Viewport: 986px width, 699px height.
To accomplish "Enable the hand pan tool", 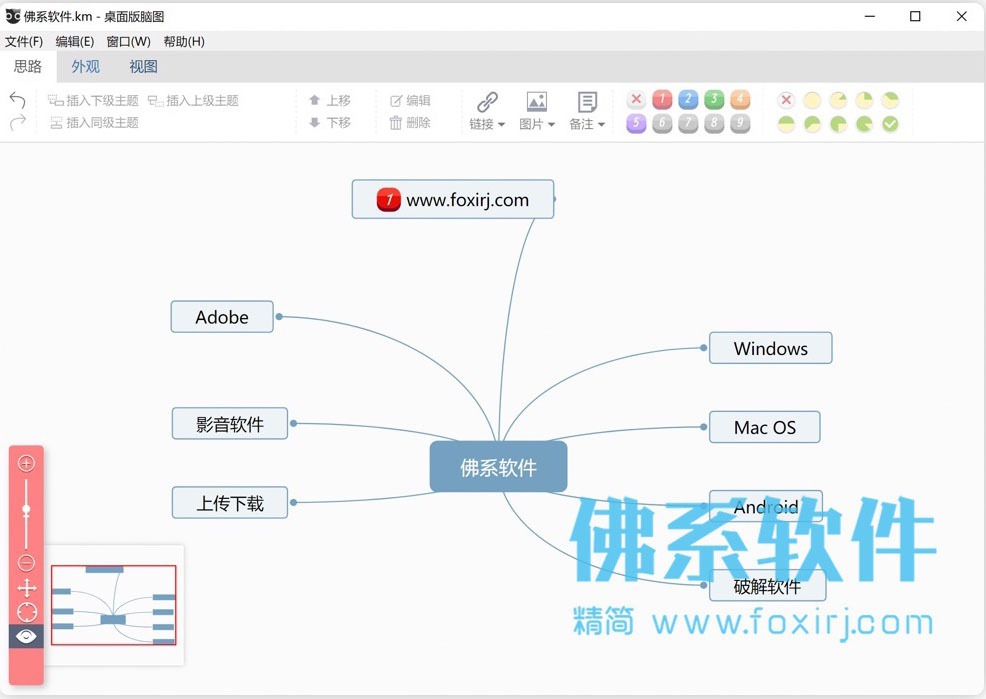I will click(26, 588).
